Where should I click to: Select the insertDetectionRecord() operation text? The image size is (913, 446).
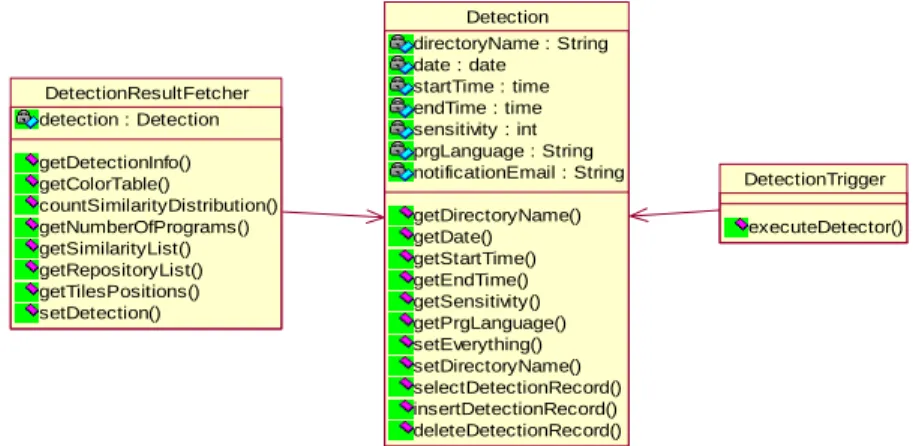click(515, 409)
